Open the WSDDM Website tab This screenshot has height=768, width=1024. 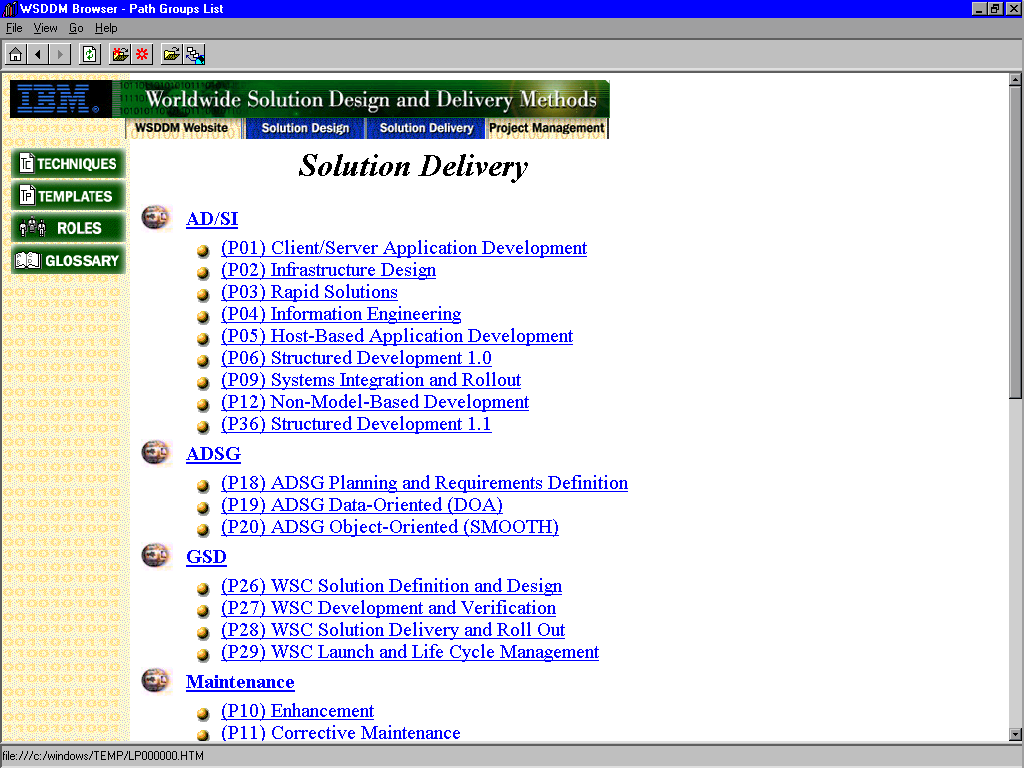pyautogui.click(x=181, y=128)
